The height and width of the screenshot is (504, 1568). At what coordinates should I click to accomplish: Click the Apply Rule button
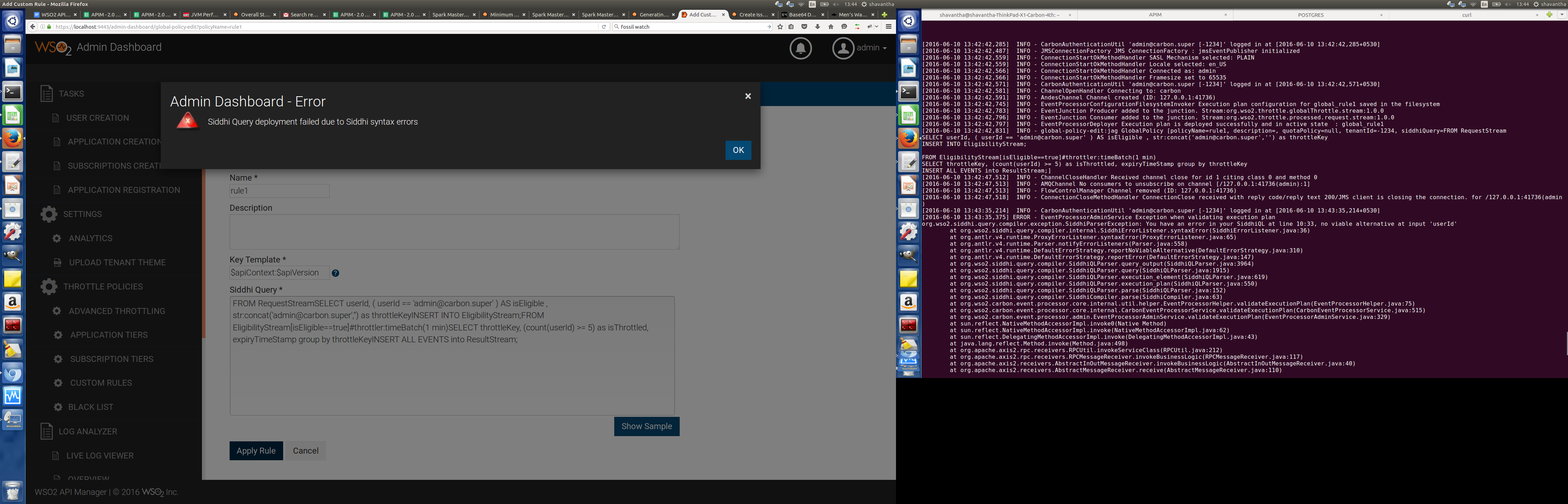[255, 450]
